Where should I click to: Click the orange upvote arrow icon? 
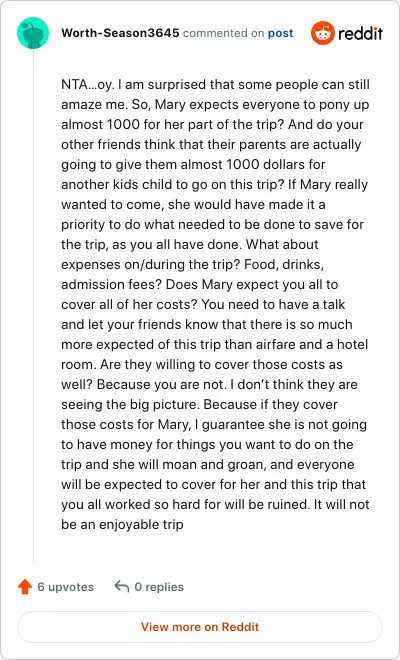coord(25,586)
